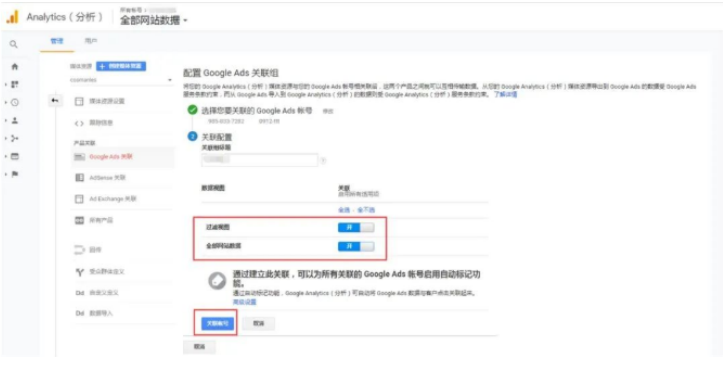
Task: Switch to the 管理 tab
Action: click(x=57, y=42)
